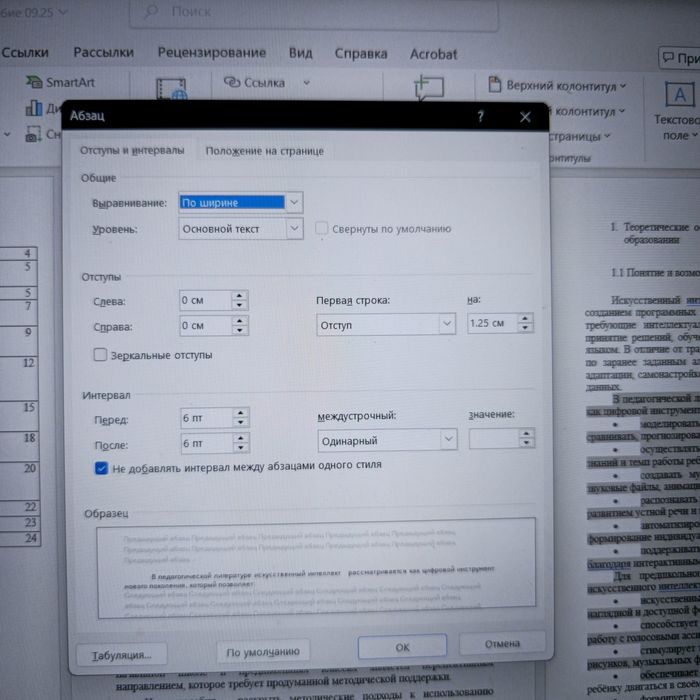Open the Ссылка link tool

(254, 83)
